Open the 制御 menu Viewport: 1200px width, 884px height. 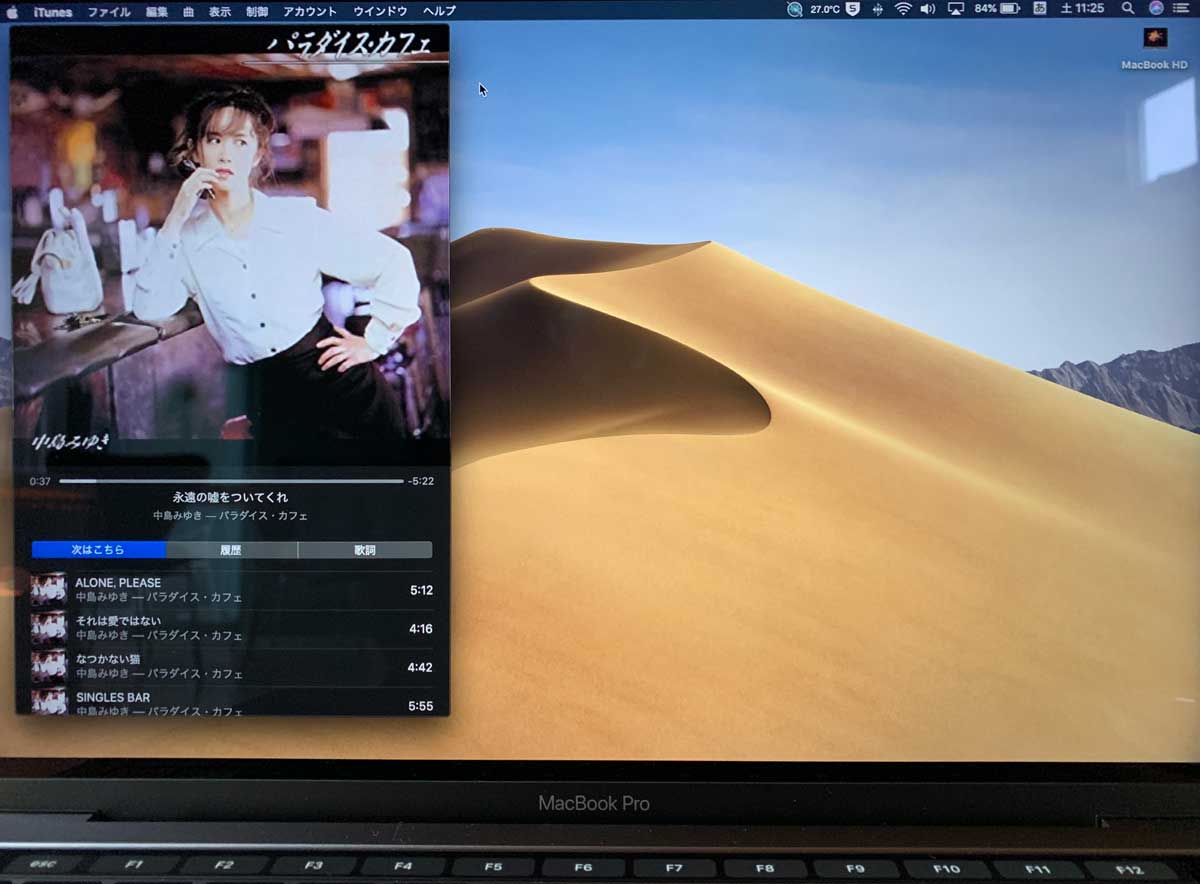(257, 11)
